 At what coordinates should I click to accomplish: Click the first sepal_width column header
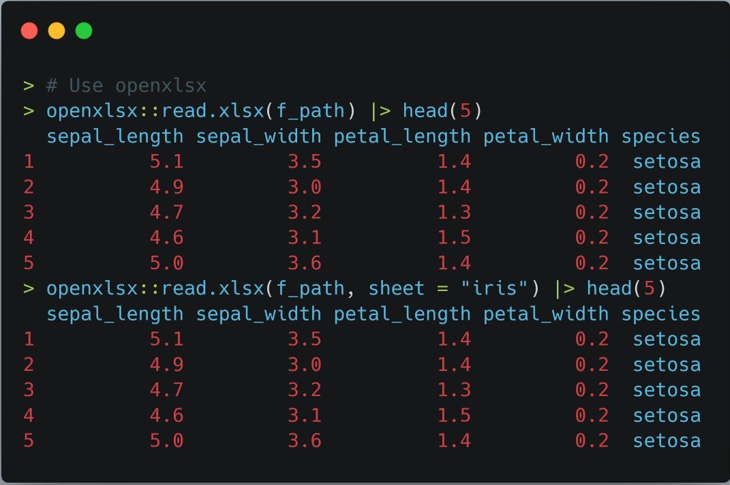point(258,137)
